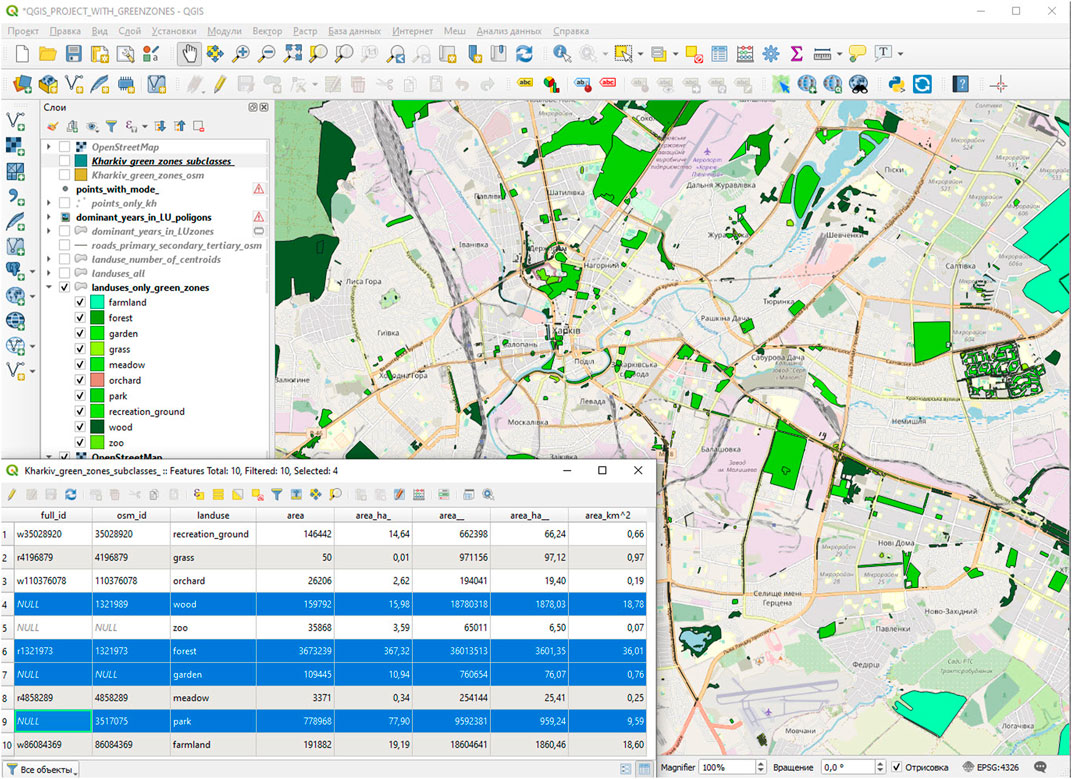1072x779 pixels.
Task: Open project via the yellow folder icon
Action: (48, 53)
